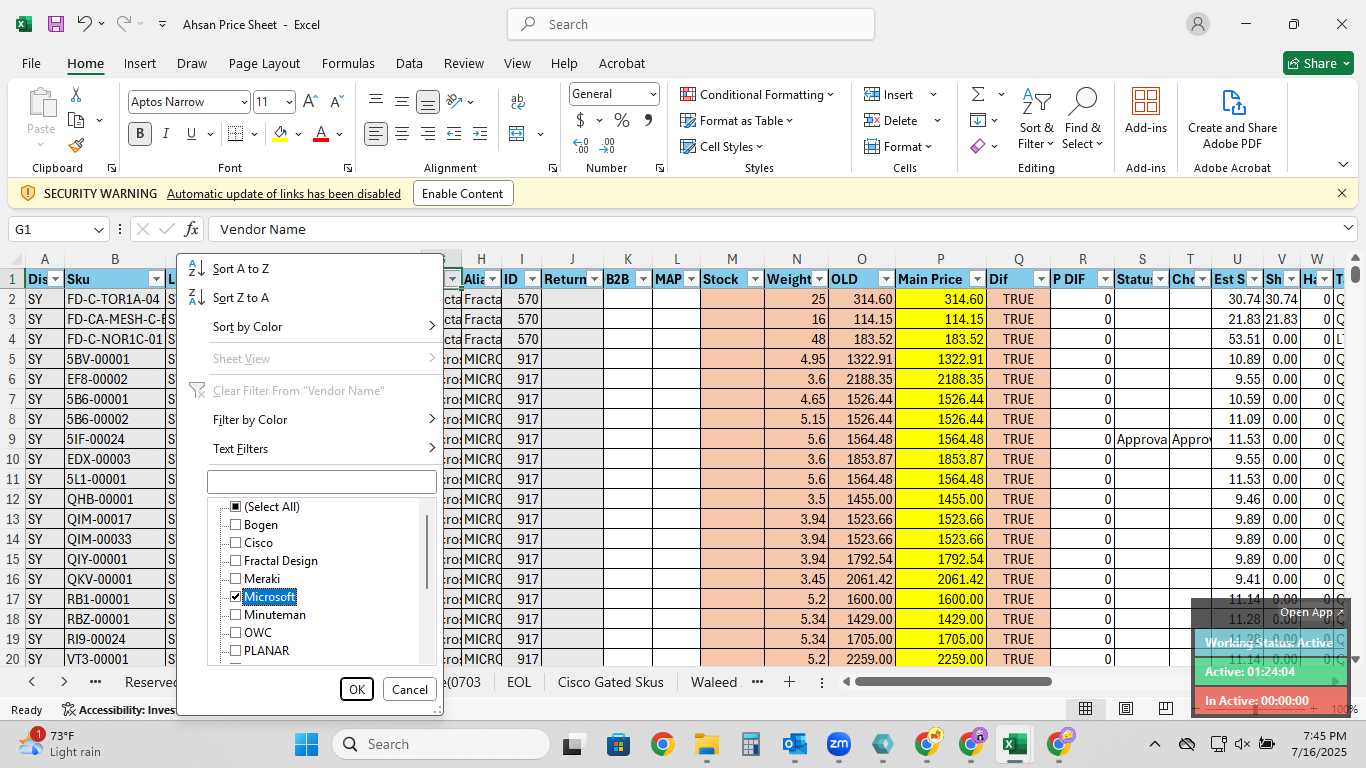Open the Data ribbon tab
The image size is (1366, 768).
click(x=409, y=63)
